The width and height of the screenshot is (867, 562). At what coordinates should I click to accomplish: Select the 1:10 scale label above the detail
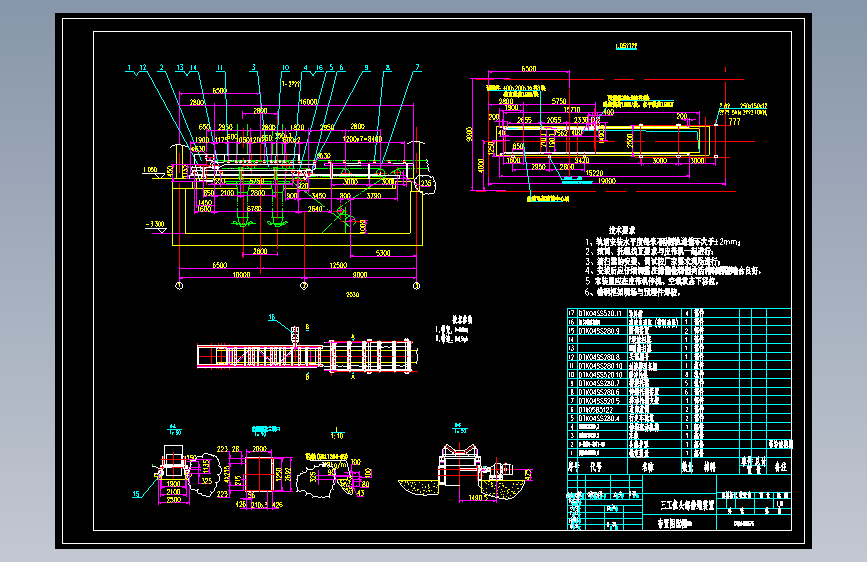[x=337, y=435]
